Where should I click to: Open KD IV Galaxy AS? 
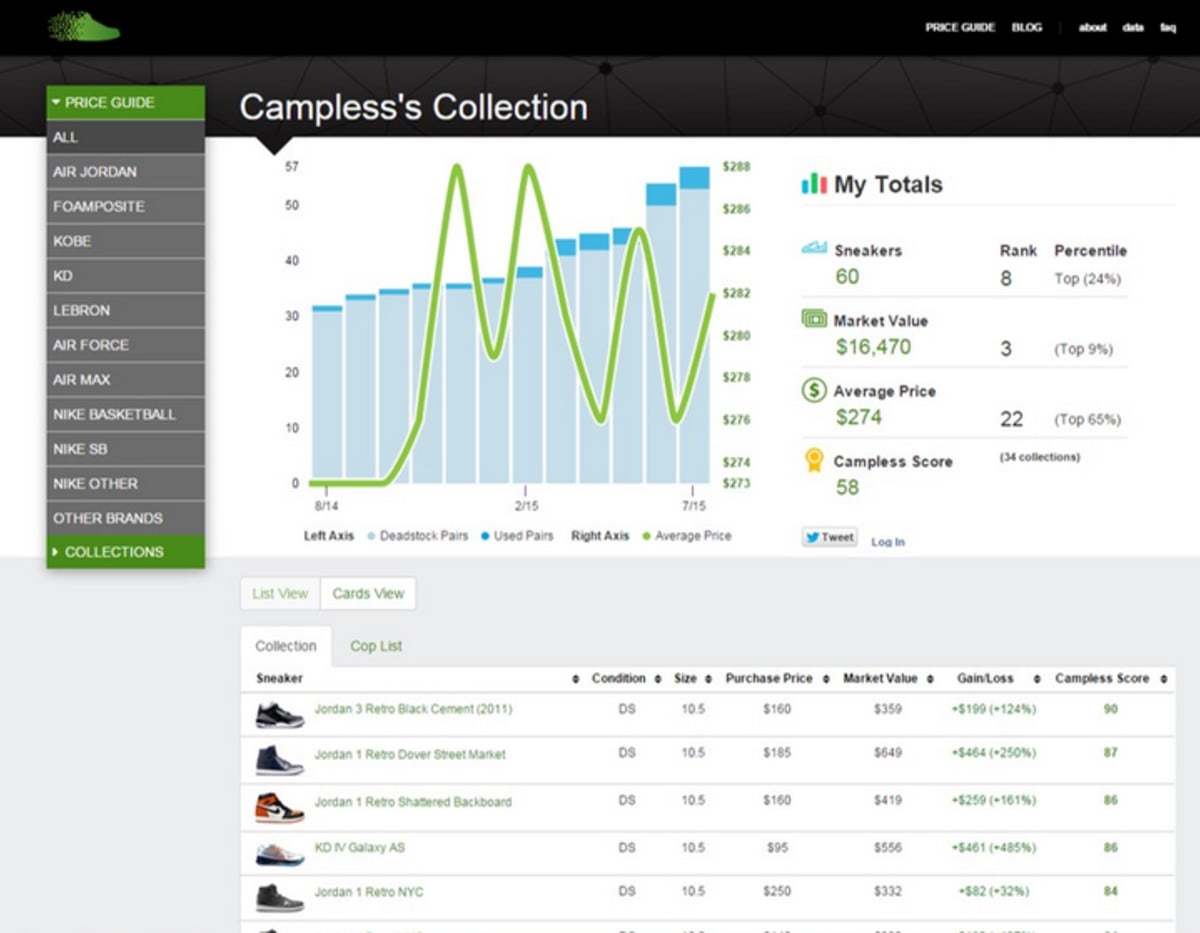point(360,847)
